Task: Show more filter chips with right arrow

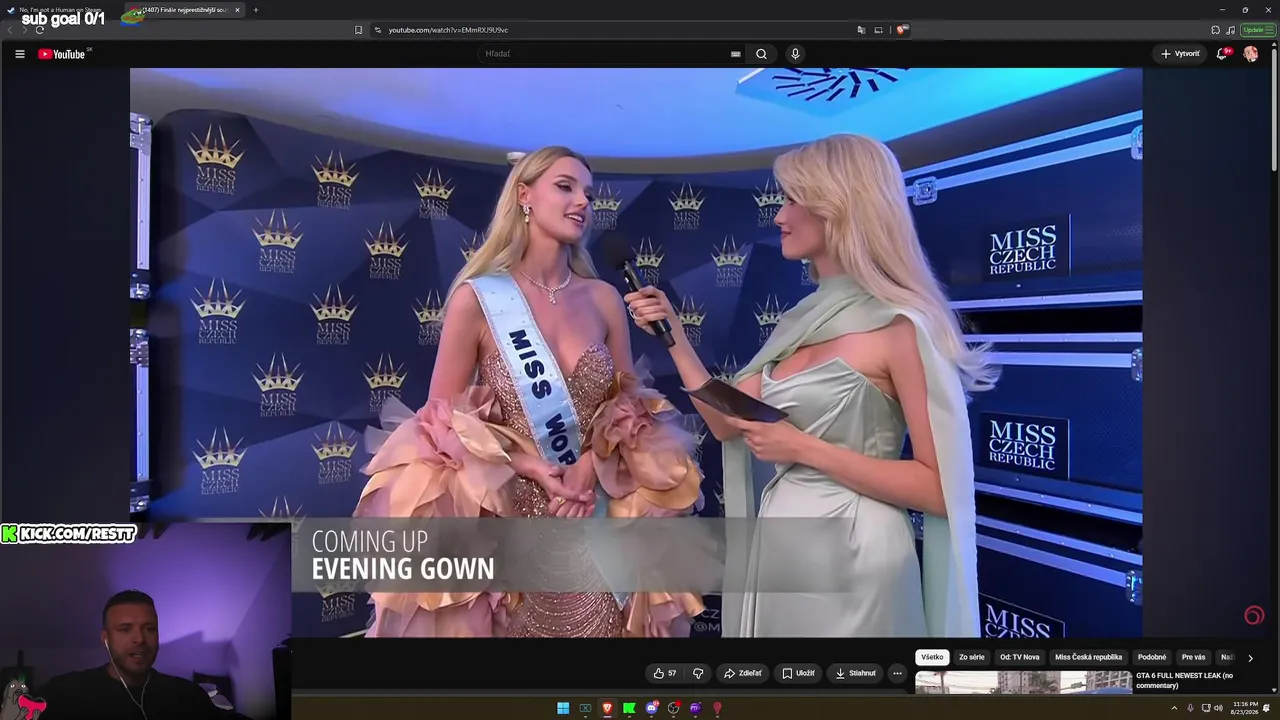Action: (x=1250, y=657)
